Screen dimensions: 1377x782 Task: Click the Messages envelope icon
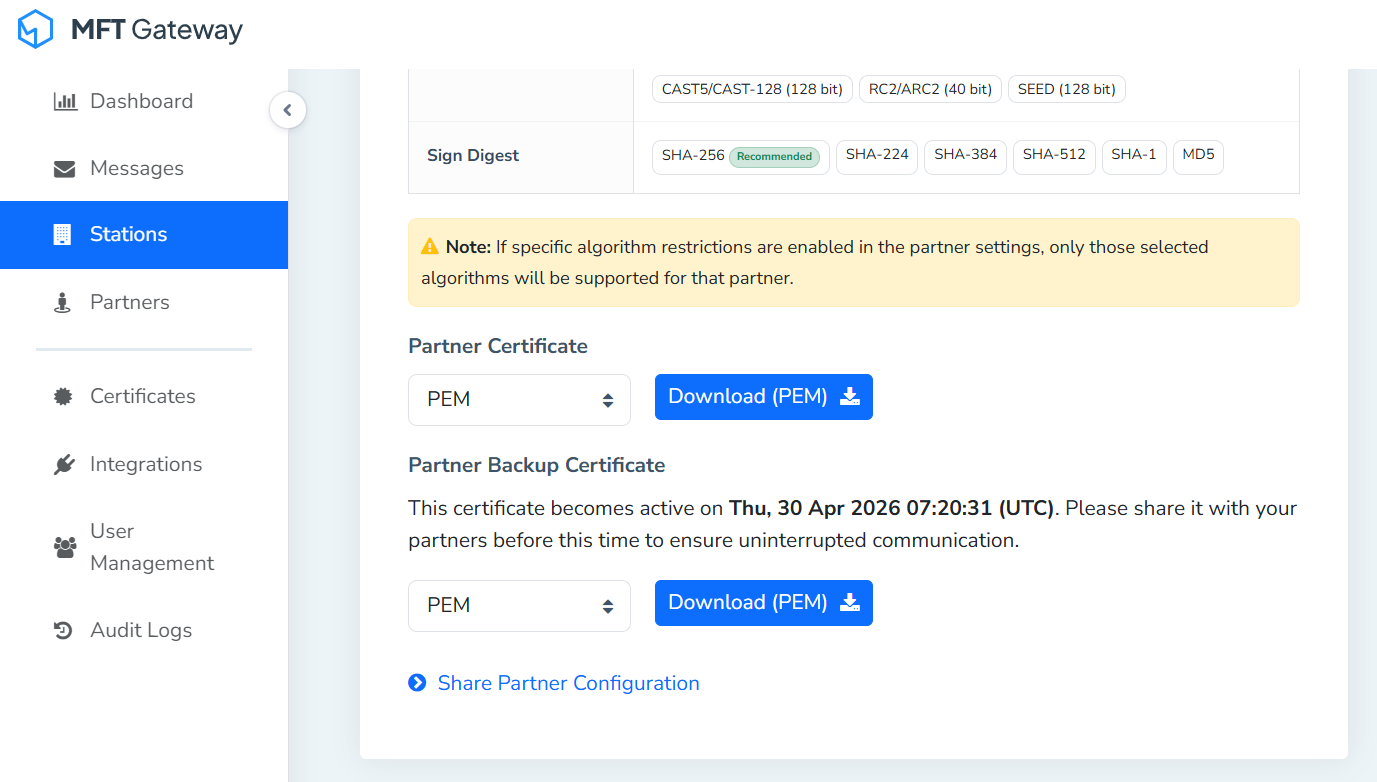point(64,169)
